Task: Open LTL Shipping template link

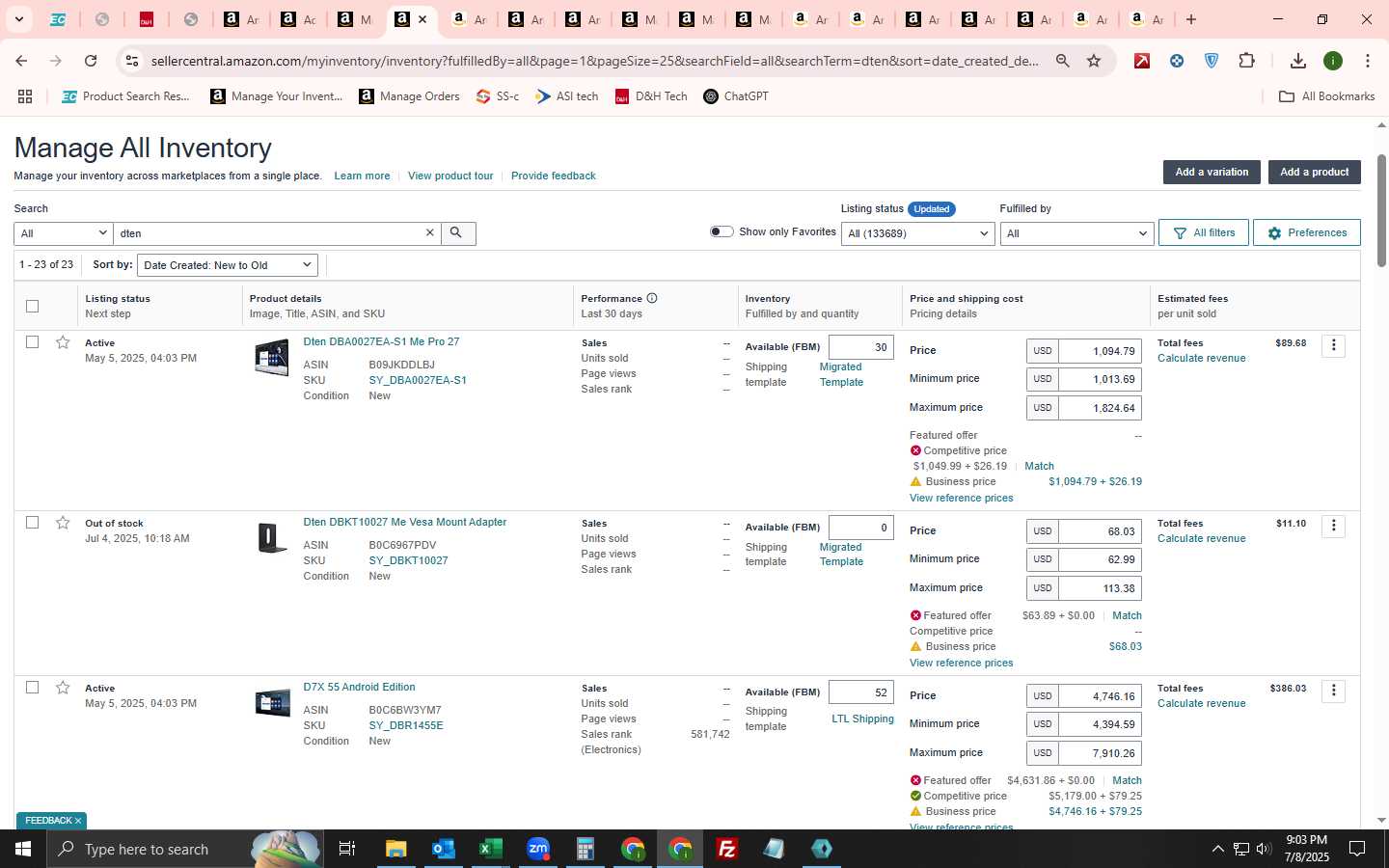Action: click(862, 719)
